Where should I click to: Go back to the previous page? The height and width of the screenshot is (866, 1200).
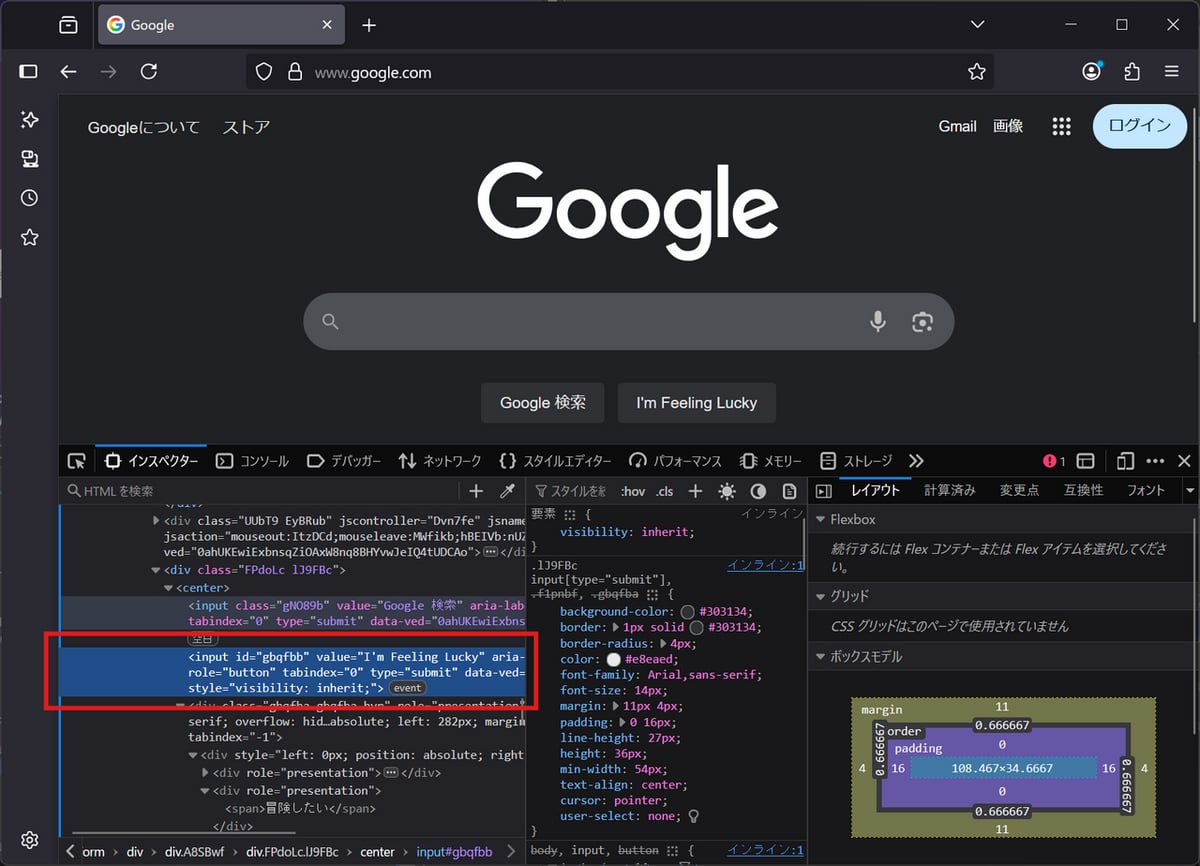click(68, 72)
